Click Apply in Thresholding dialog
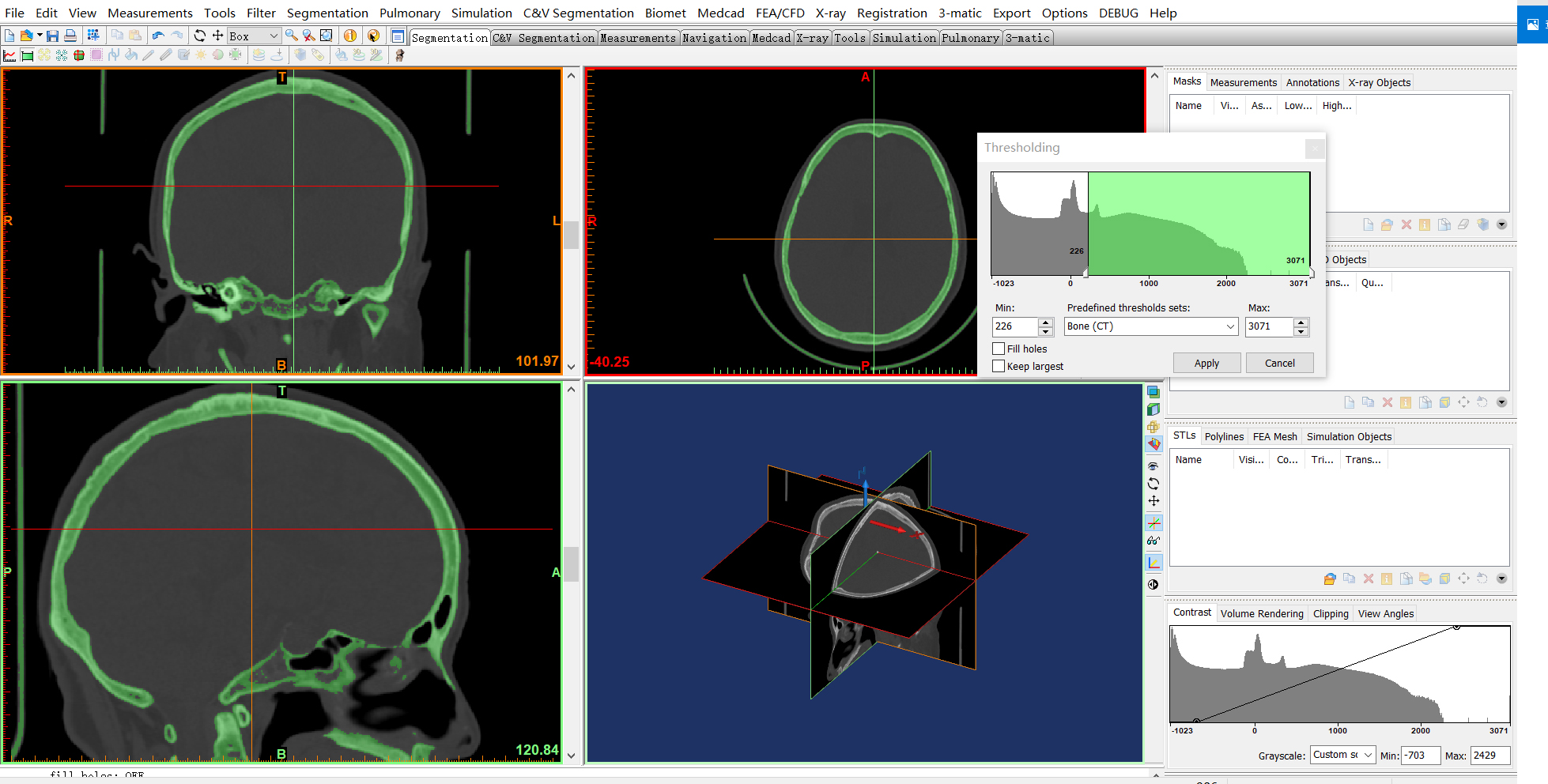This screenshot has height=784, width=1548. click(1206, 363)
